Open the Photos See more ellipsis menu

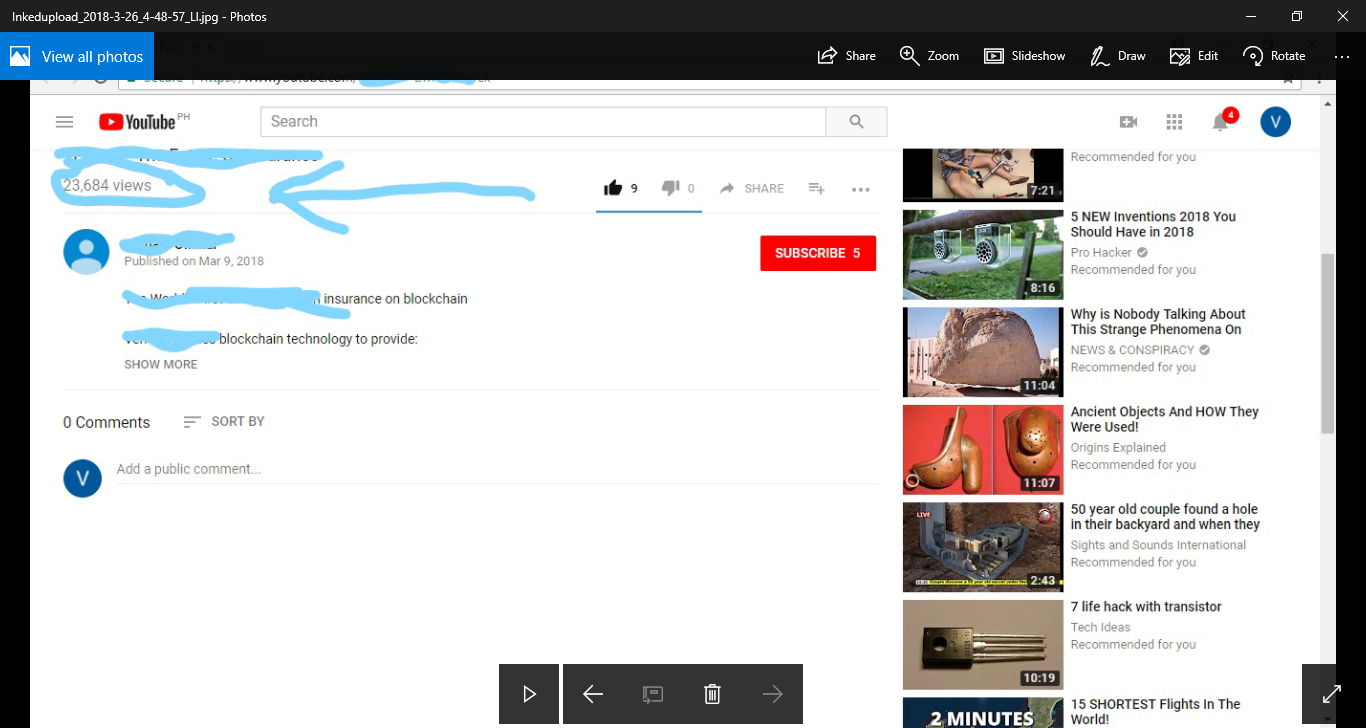click(1342, 56)
